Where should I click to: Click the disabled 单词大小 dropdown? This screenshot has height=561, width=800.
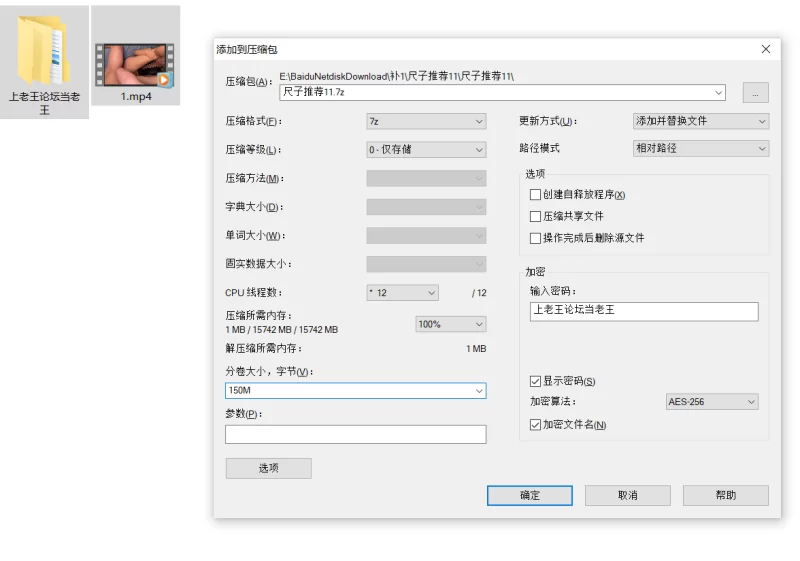pos(426,236)
